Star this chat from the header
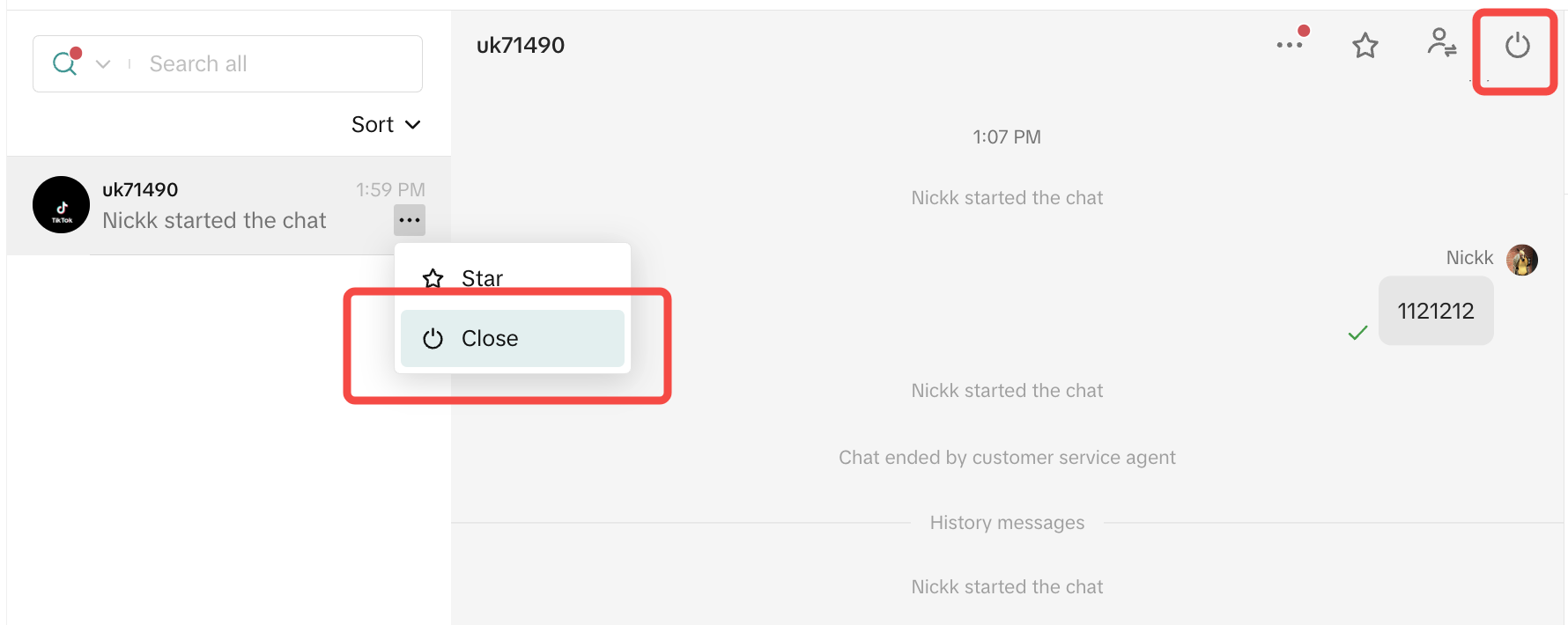This screenshot has width=1568, height=625. coord(1365,45)
